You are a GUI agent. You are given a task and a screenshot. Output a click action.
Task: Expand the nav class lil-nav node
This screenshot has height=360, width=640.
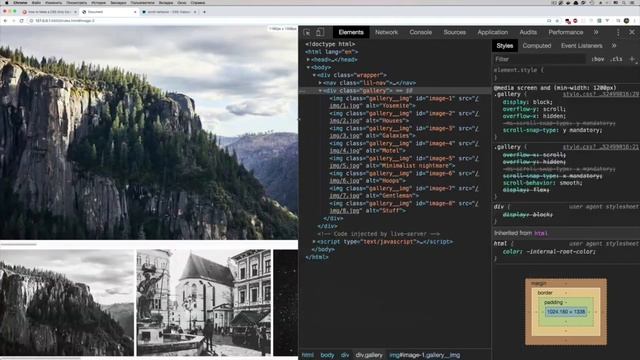coord(320,83)
